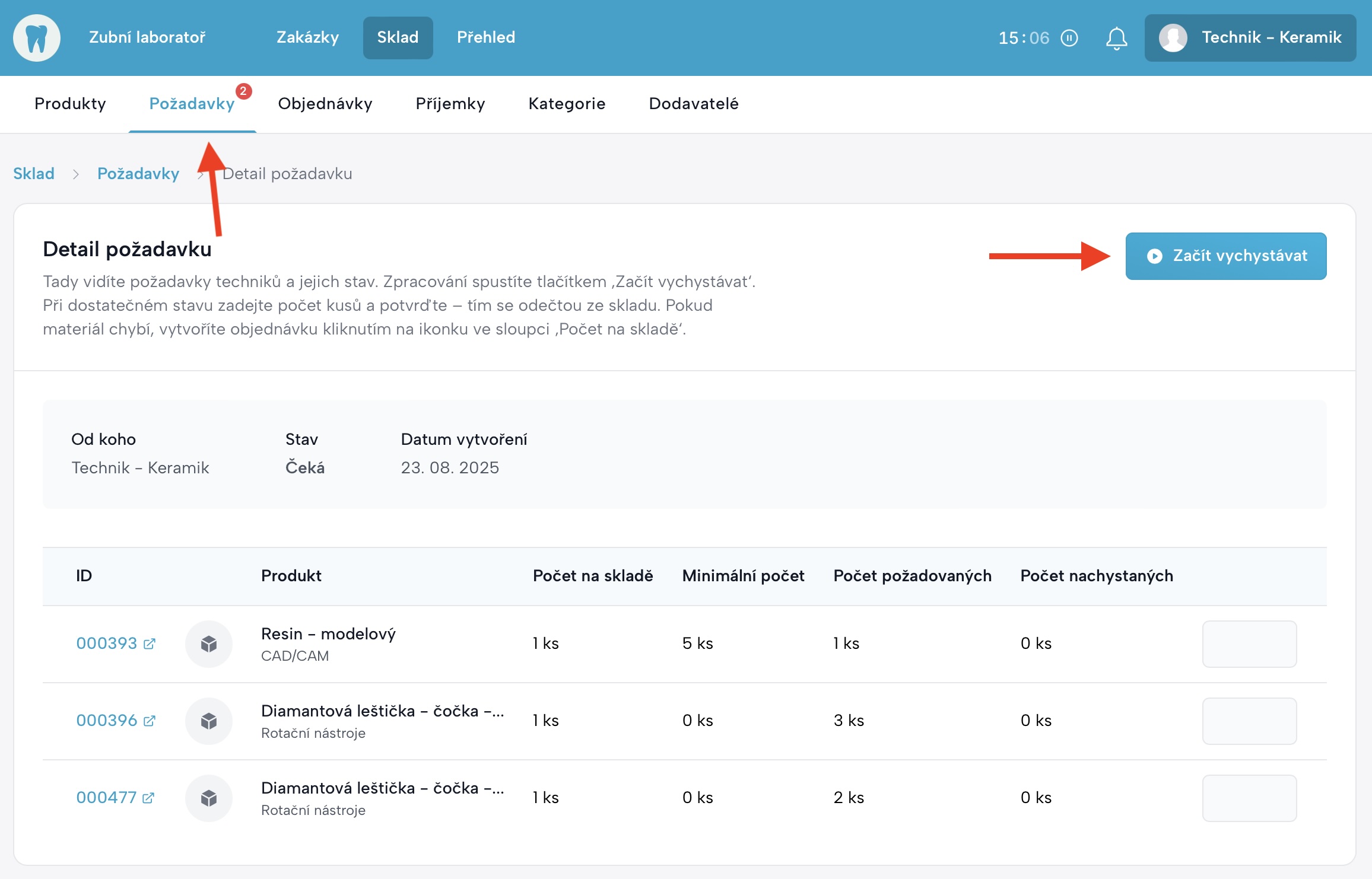Open notifications bell icon

click(x=1116, y=38)
